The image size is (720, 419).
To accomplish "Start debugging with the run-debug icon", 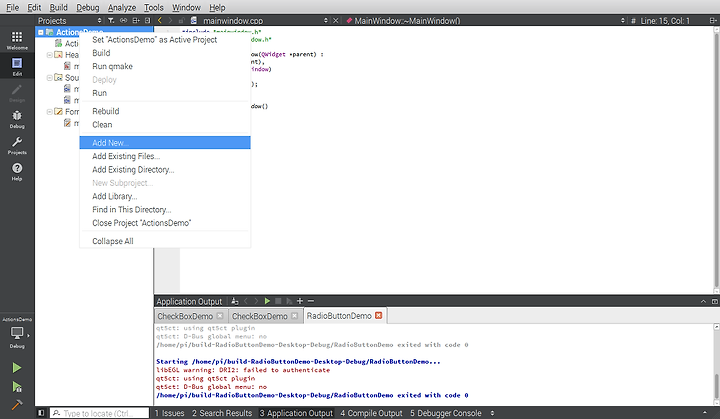I will 17,387.
